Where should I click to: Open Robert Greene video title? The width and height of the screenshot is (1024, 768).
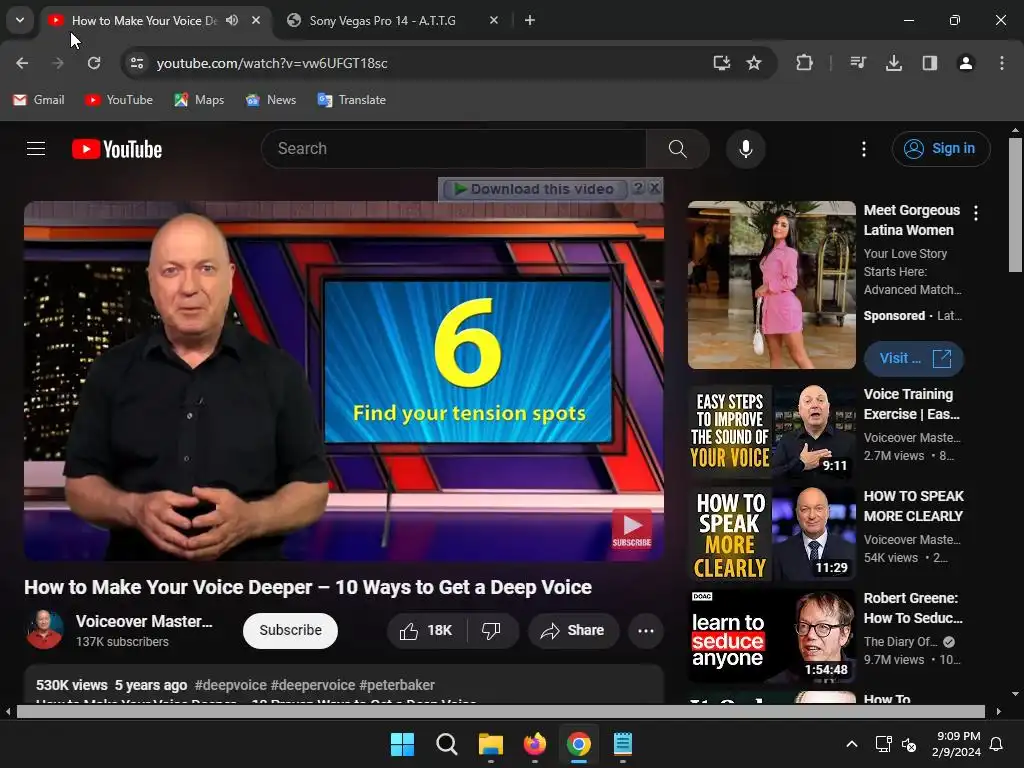click(912, 608)
